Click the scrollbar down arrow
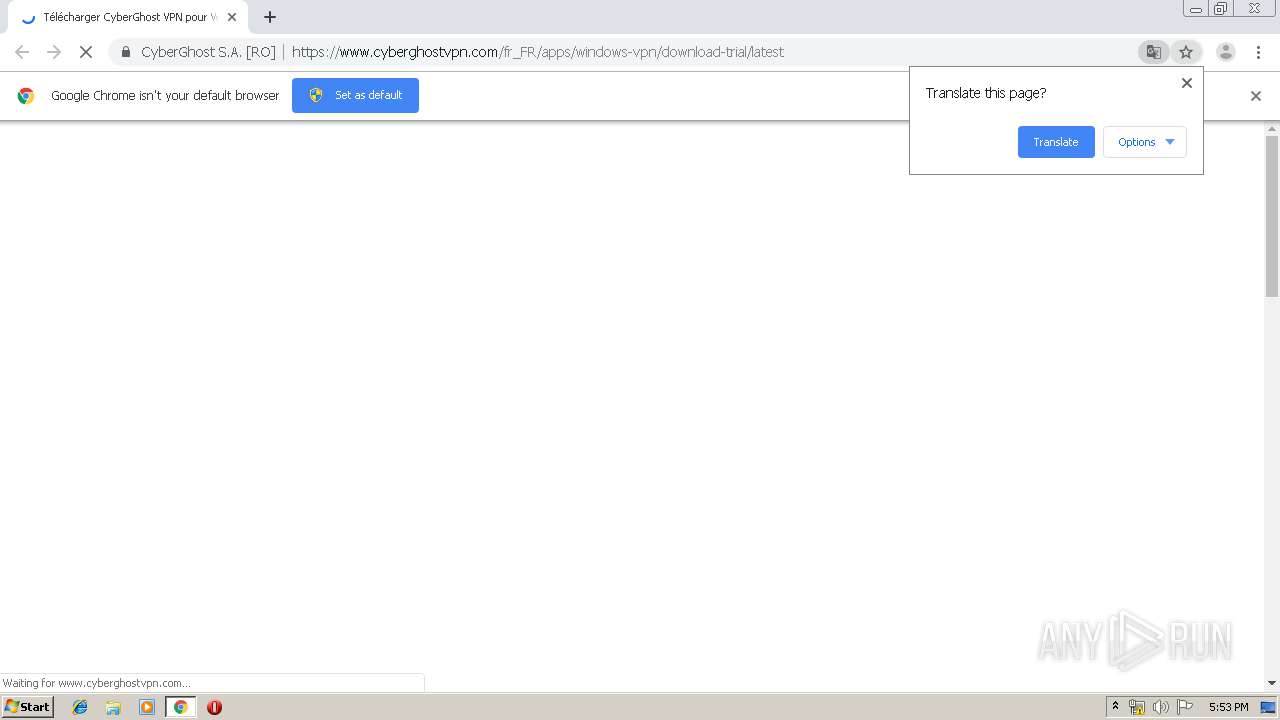The height and width of the screenshot is (720, 1280). tap(1272, 683)
